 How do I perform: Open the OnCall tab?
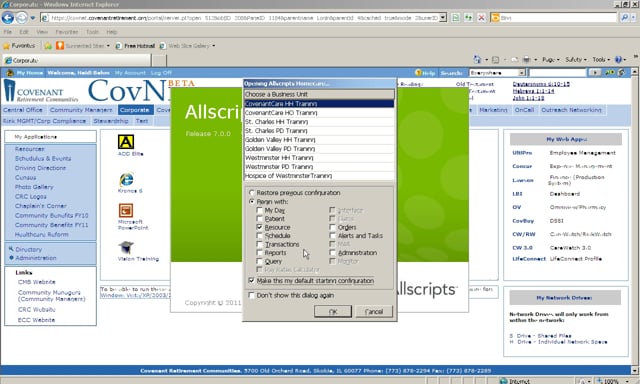click(524, 110)
